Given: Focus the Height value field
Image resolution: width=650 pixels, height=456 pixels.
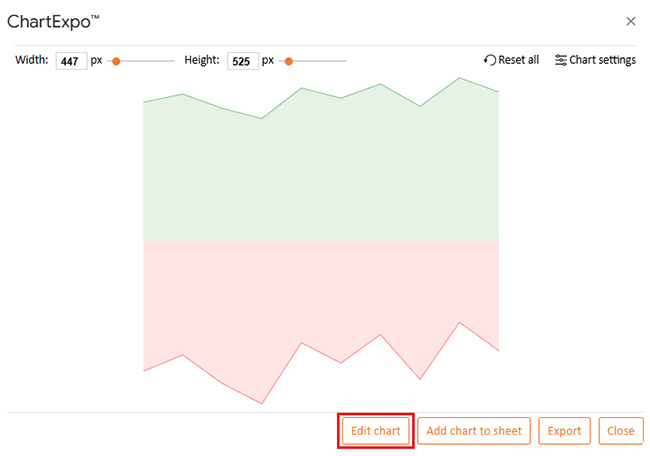Looking at the screenshot, I should [x=243, y=61].
